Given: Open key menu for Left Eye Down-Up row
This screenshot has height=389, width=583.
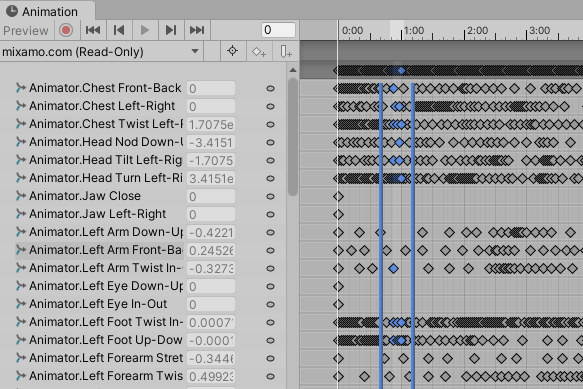Looking at the screenshot, I should tap(270, 286).
